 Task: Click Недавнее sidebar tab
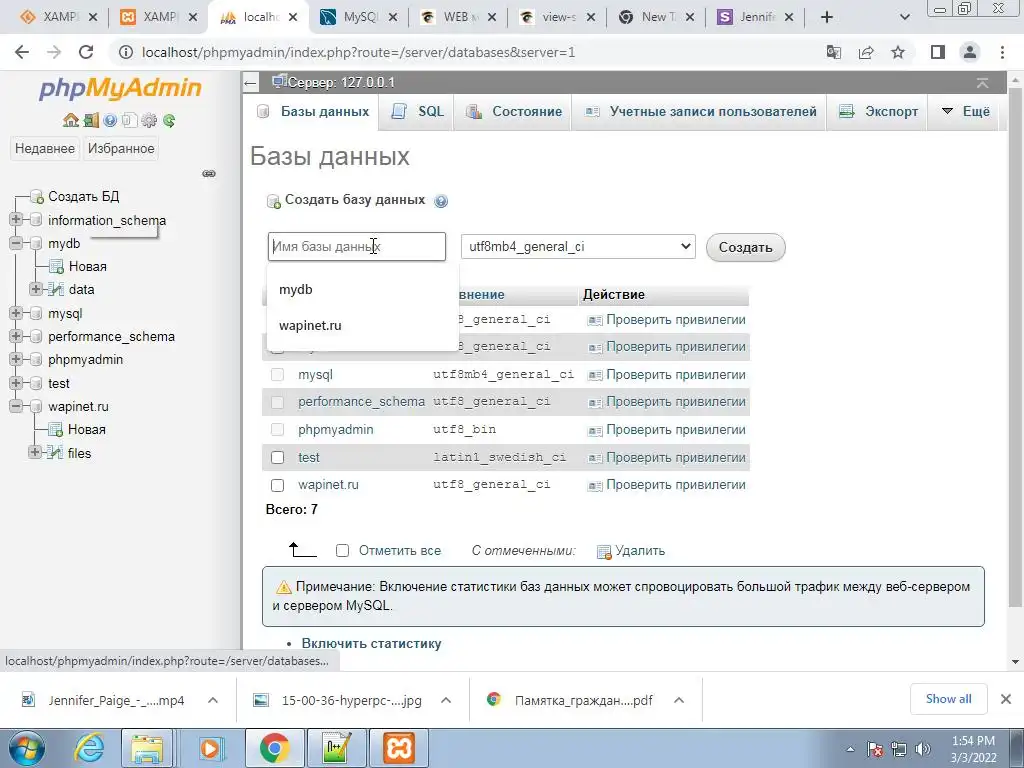pyautogui.click(x=44, y=149)
